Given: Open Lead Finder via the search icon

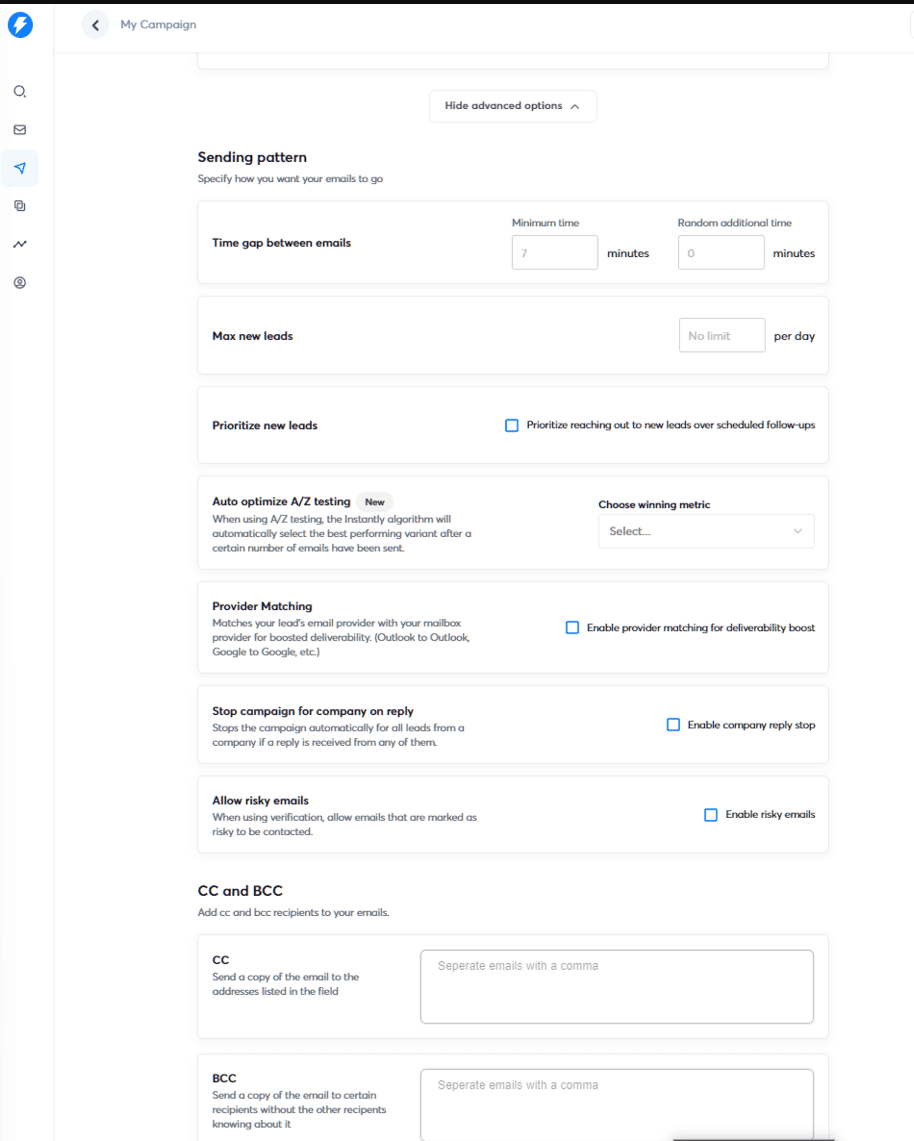Looking at the screenshot, I should coord(19,91).
